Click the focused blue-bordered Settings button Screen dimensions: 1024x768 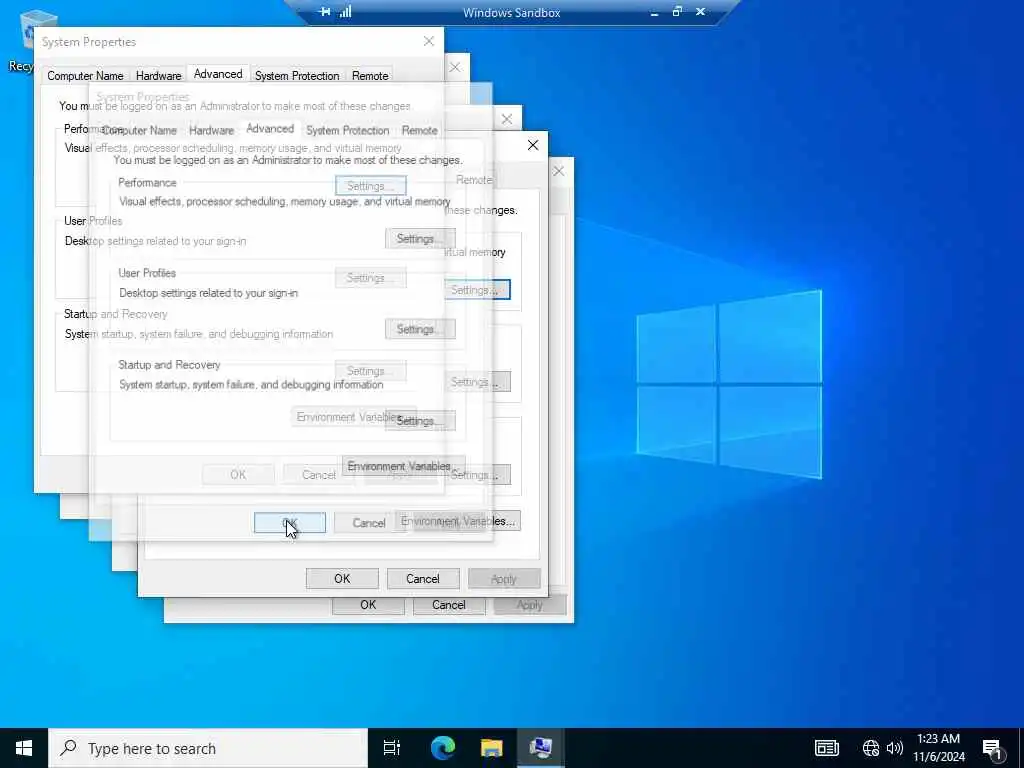click(x=477, y=290)
